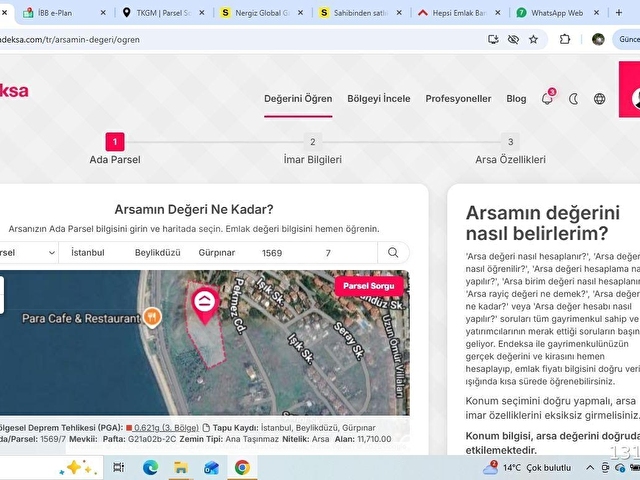Image resolution: width=640 pixels, height=480 pixels.
Task: Click the Endeksa logo
Action: 14,91
